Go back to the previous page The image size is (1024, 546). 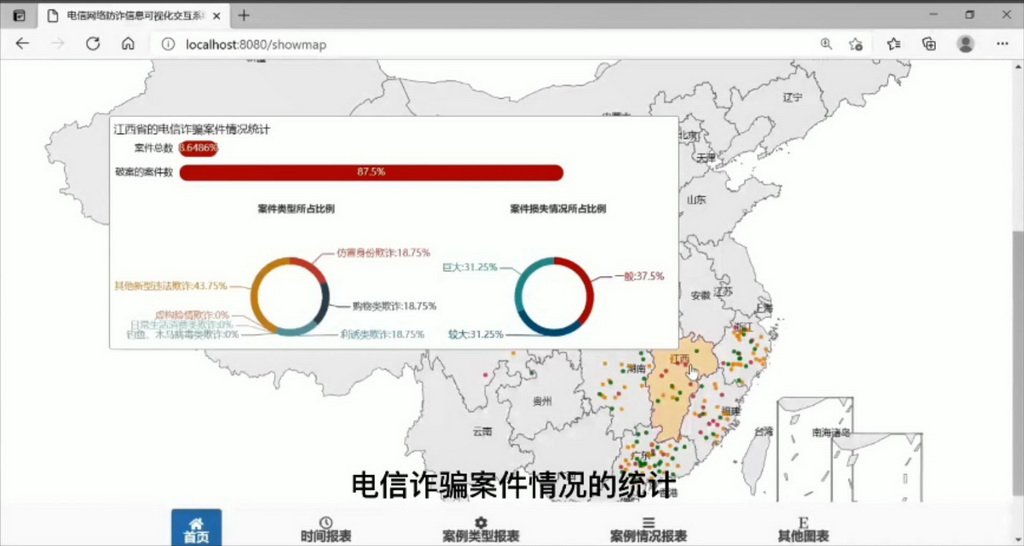point(22,44)
